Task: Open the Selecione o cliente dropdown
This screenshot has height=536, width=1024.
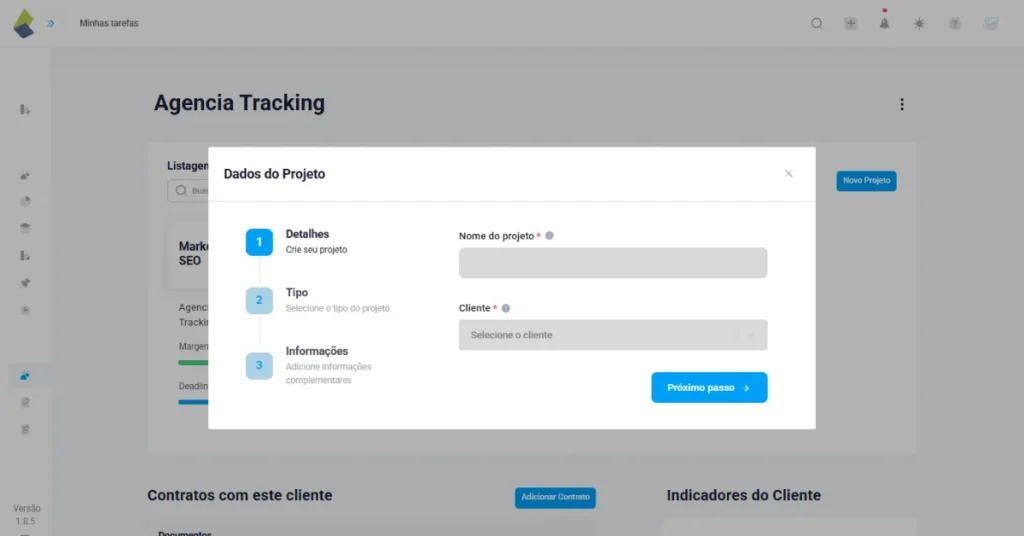Action: [x=613, y=335]
